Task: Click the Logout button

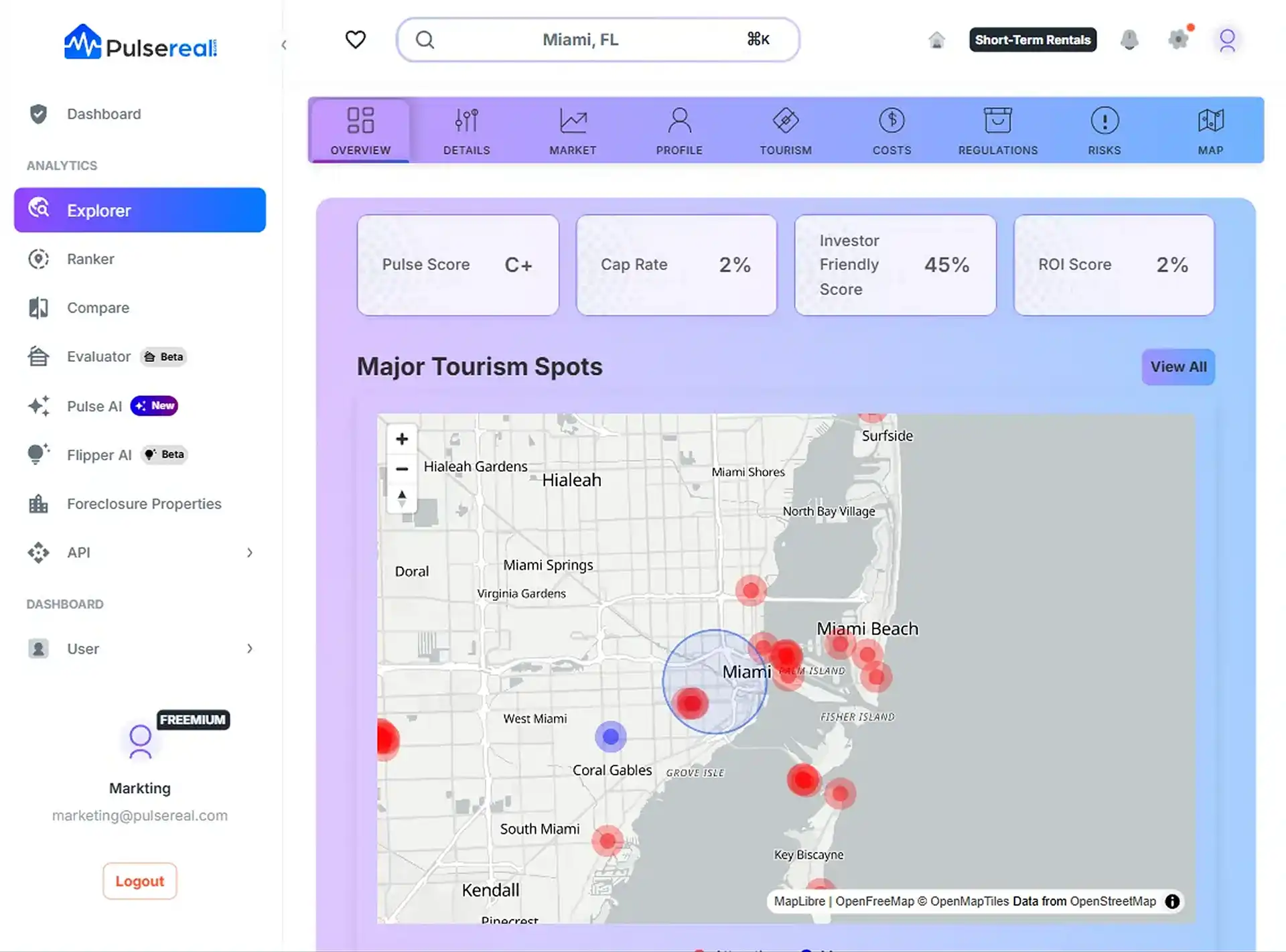Action: [x=139, y=881]
